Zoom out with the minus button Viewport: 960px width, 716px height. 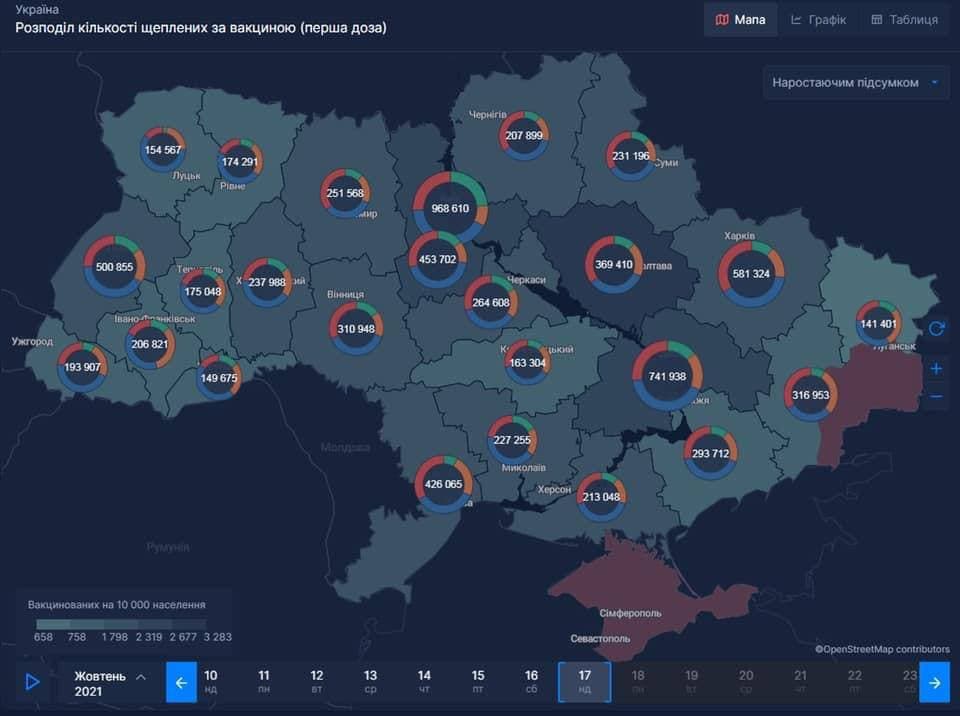tap(936, 397)
